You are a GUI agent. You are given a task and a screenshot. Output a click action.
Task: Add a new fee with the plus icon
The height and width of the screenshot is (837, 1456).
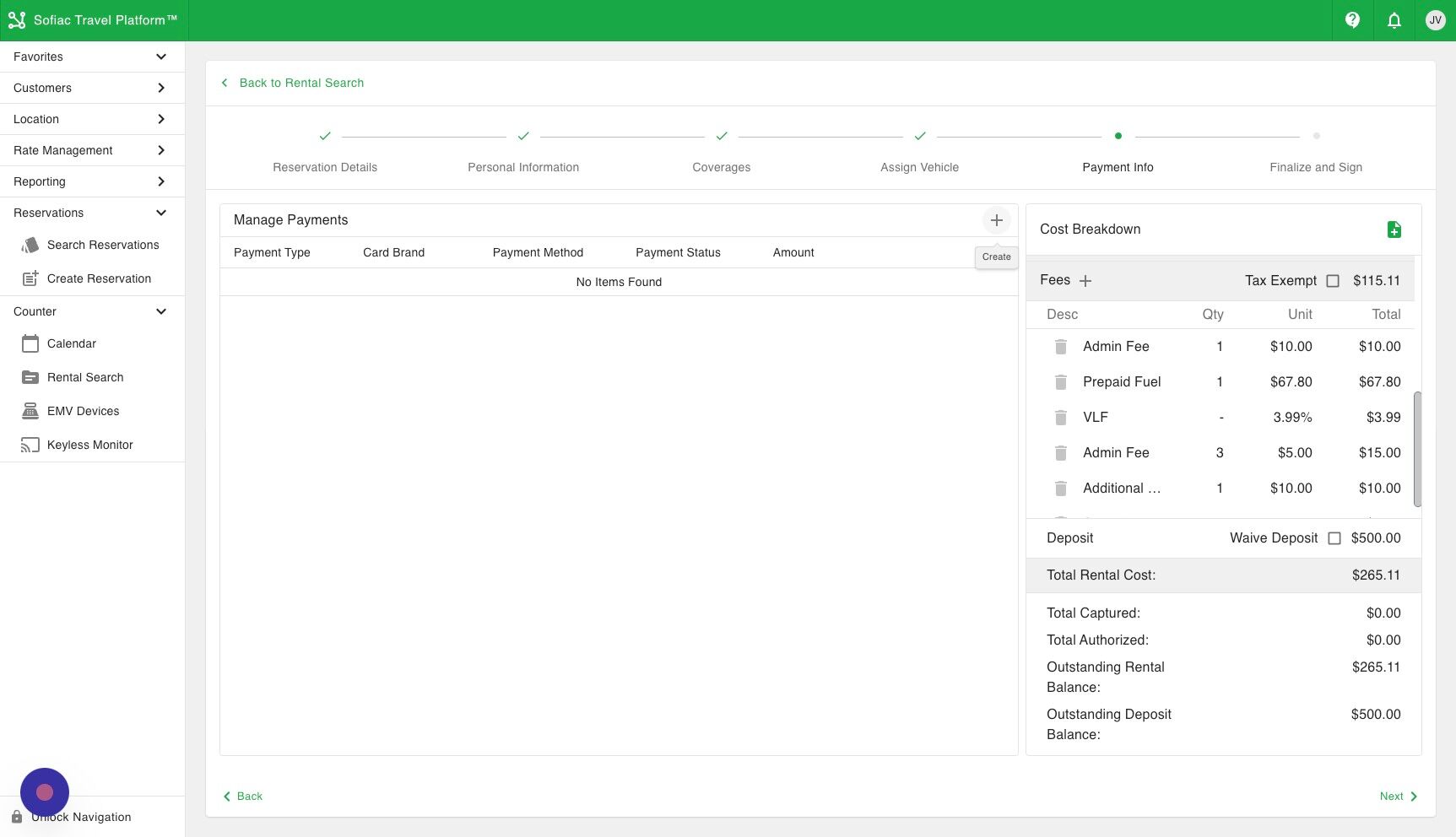1085,280
